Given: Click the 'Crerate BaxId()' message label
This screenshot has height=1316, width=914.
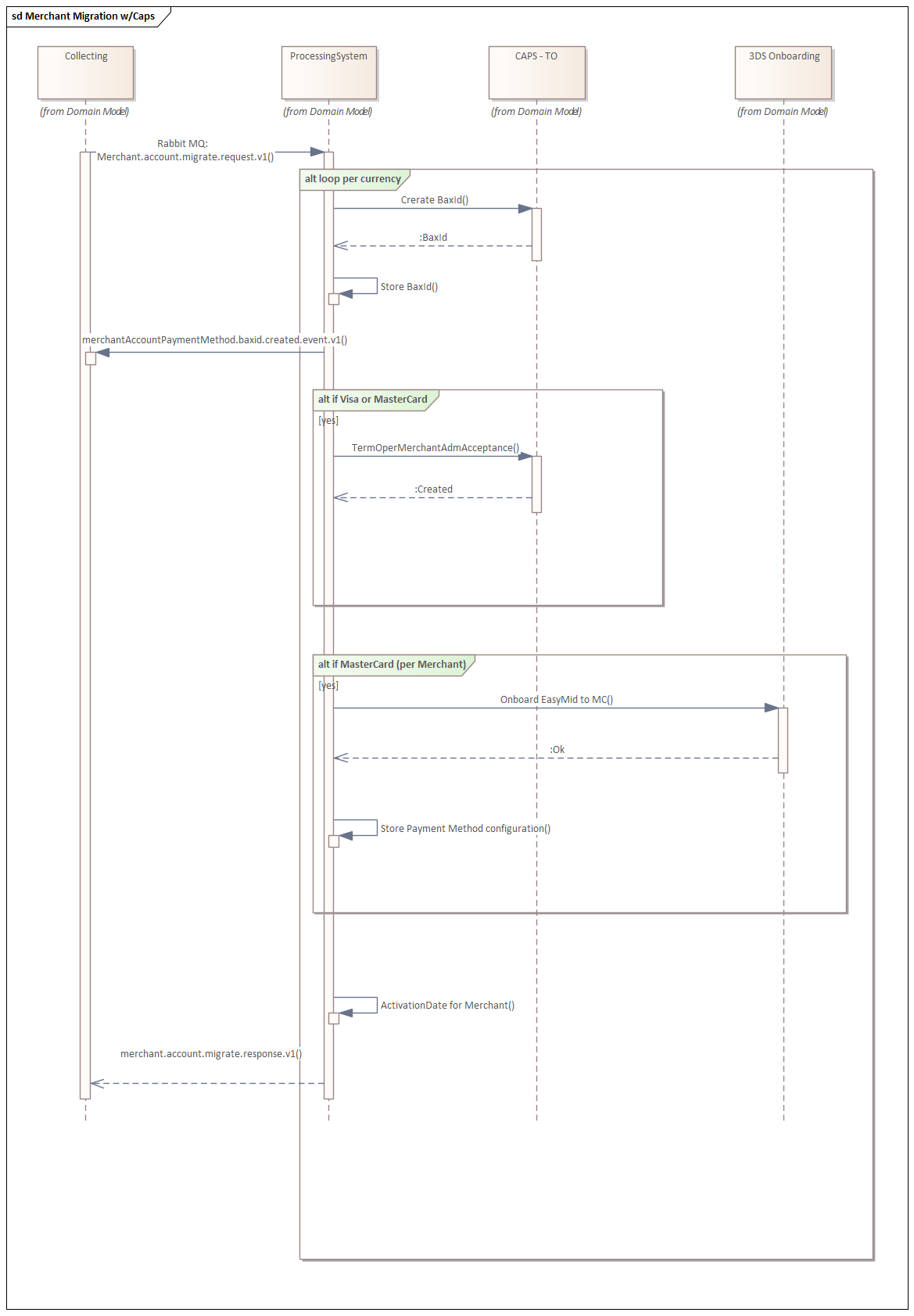Looking at the screenshot, I should 435,200.
